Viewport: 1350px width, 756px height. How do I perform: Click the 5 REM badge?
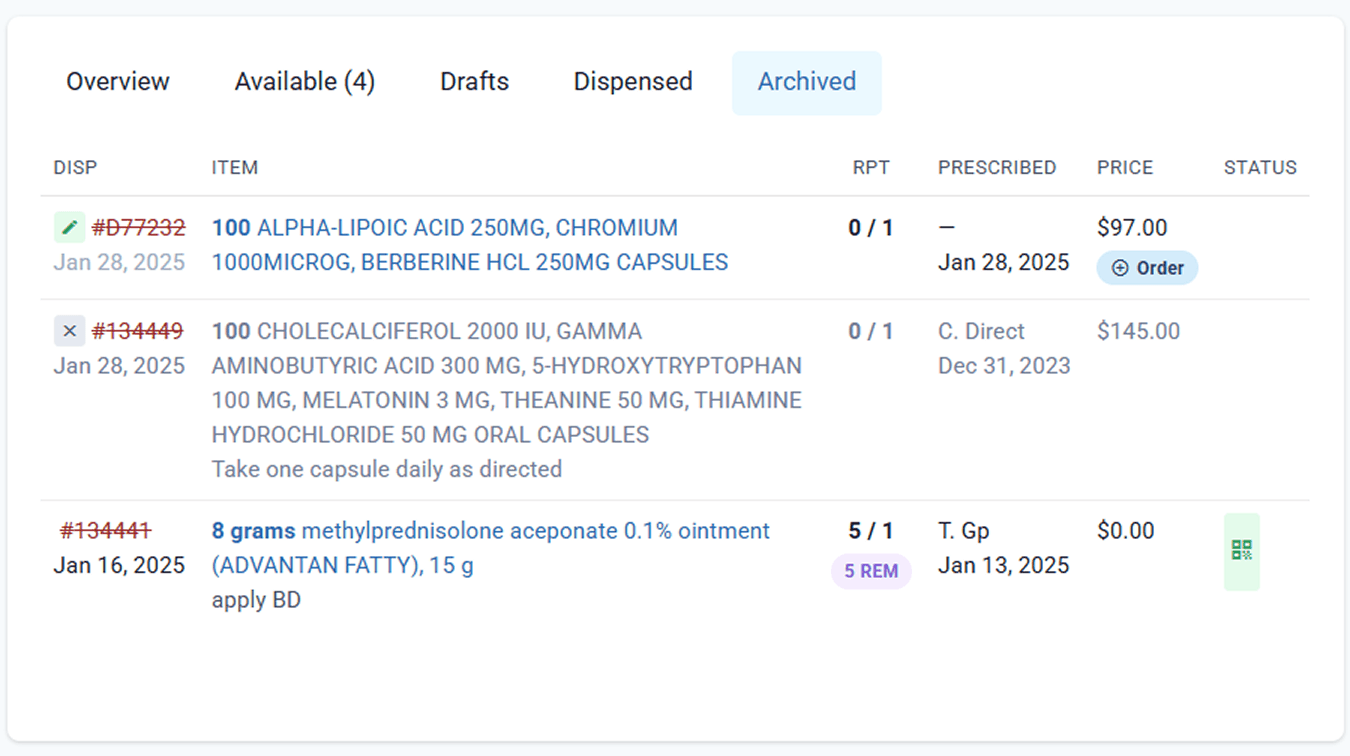point(871,571)
